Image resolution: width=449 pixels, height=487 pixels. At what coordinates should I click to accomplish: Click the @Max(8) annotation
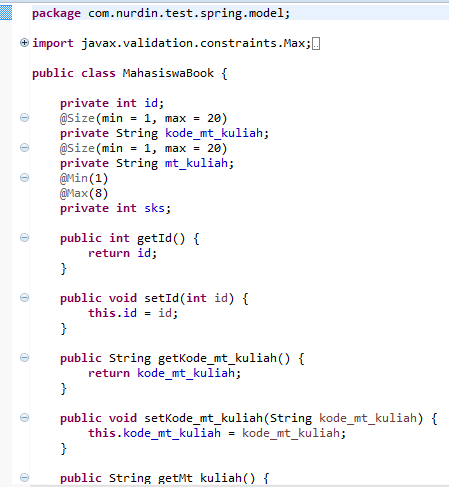click(x=84, y=193)
